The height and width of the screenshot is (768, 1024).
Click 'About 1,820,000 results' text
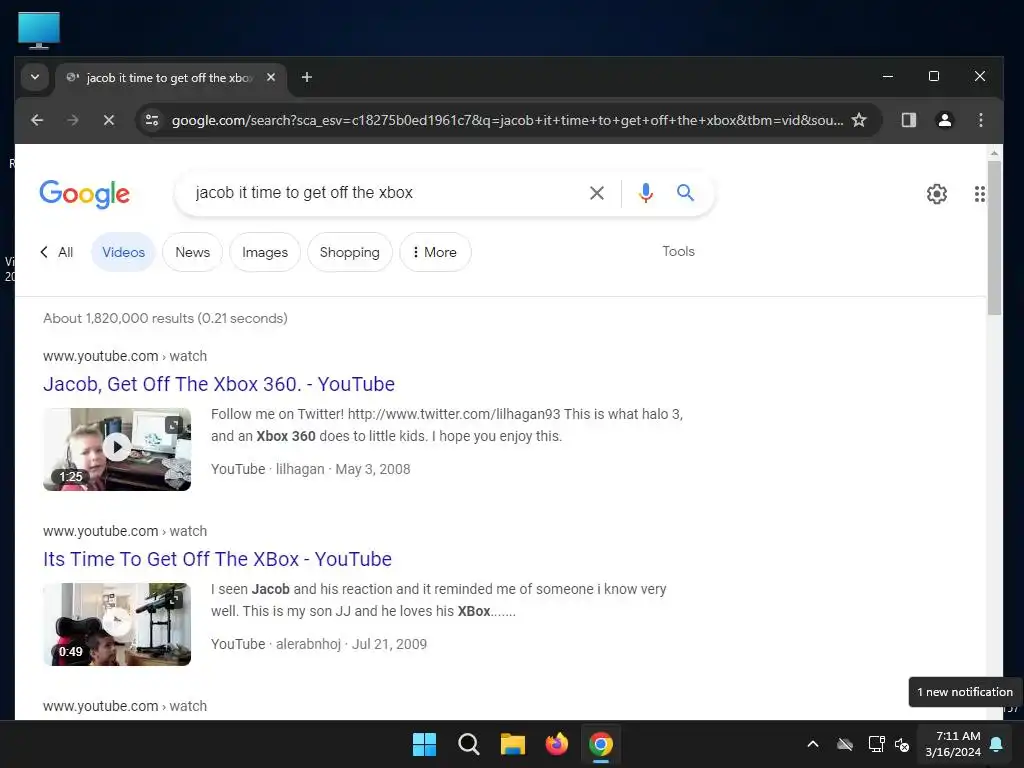click(165, 318)
